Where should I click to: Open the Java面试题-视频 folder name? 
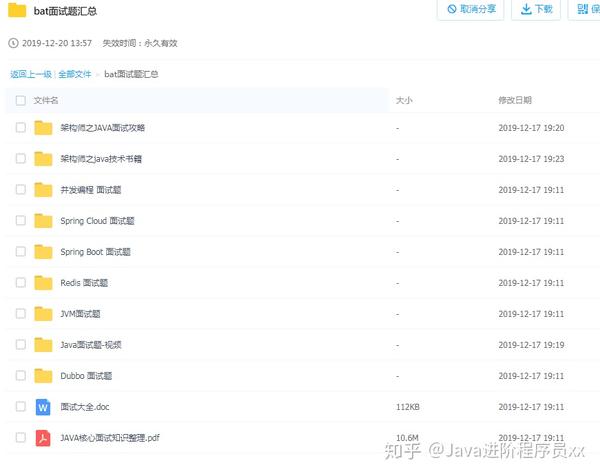[91, 345]
